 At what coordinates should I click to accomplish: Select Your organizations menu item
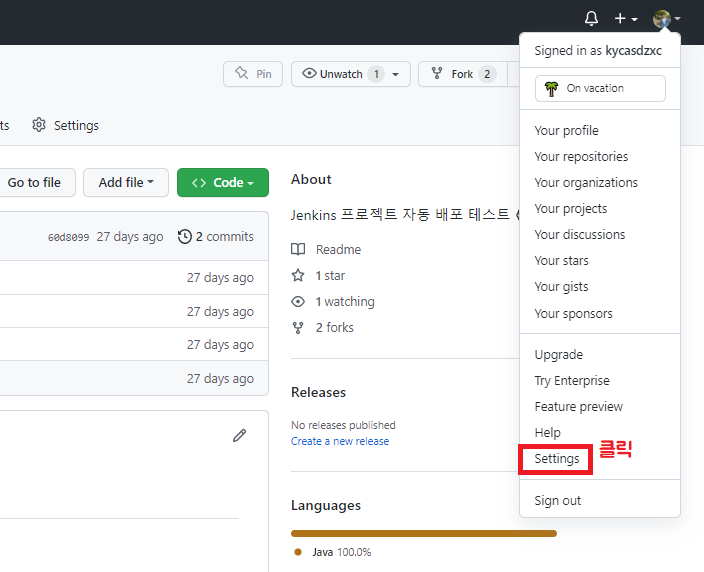point(586,183)
